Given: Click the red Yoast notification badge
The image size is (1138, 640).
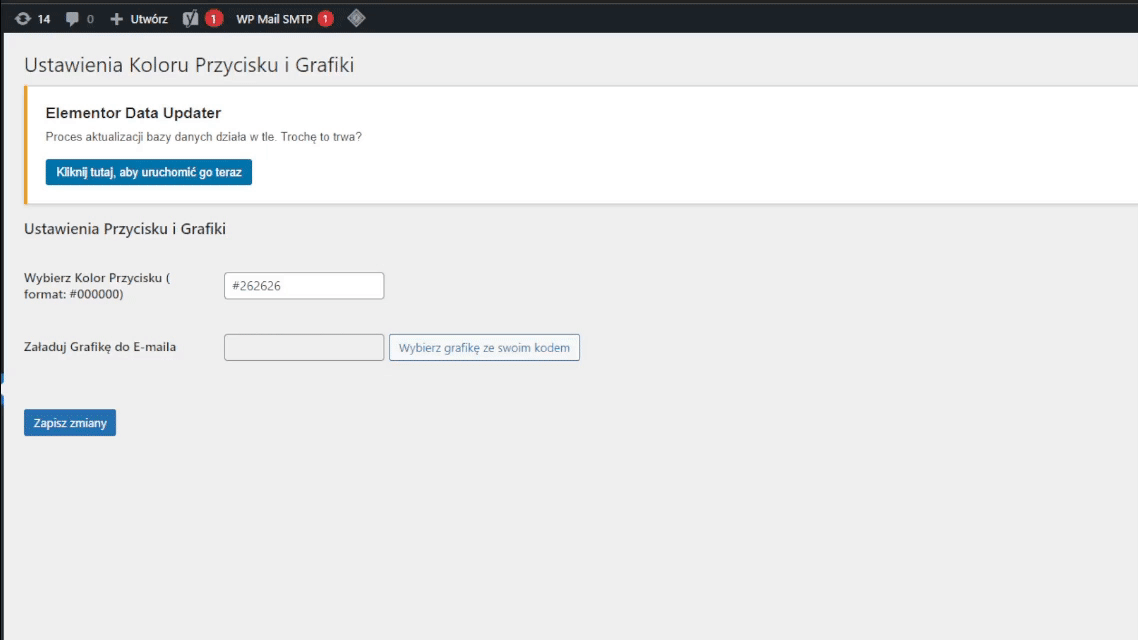Looking at the screenshot, I should (x=214, y=19).
